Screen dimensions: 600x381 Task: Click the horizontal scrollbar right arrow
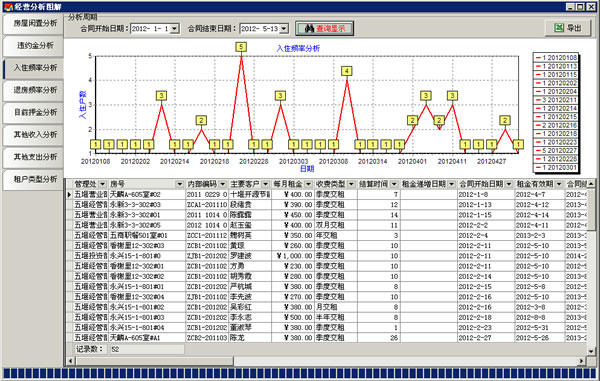(x=581, y=361)
